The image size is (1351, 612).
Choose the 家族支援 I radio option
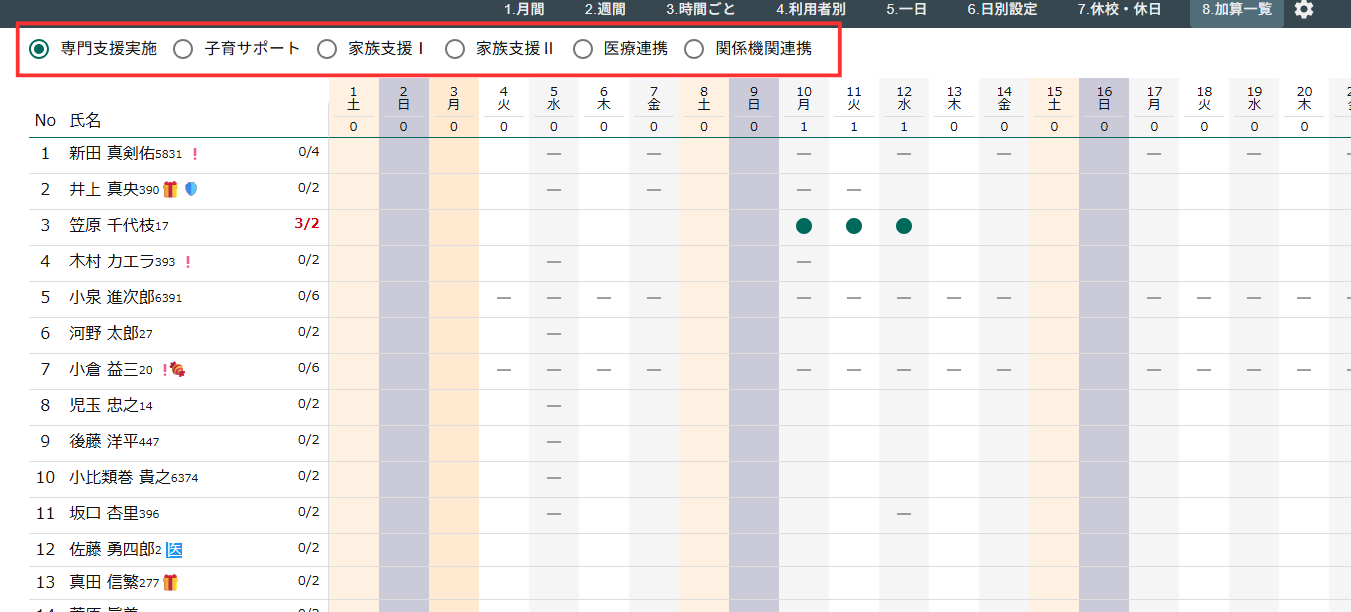(x=327, y=49)
